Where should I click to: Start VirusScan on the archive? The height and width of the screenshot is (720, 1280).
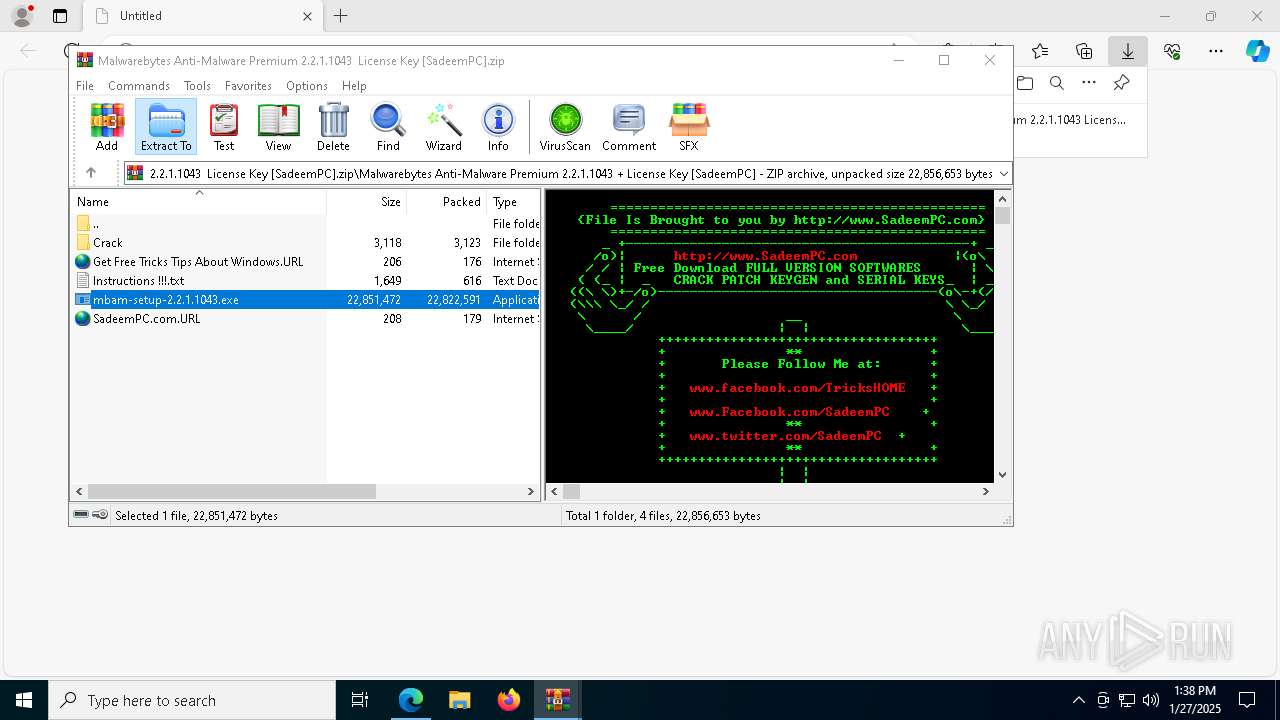coord(565,127)
